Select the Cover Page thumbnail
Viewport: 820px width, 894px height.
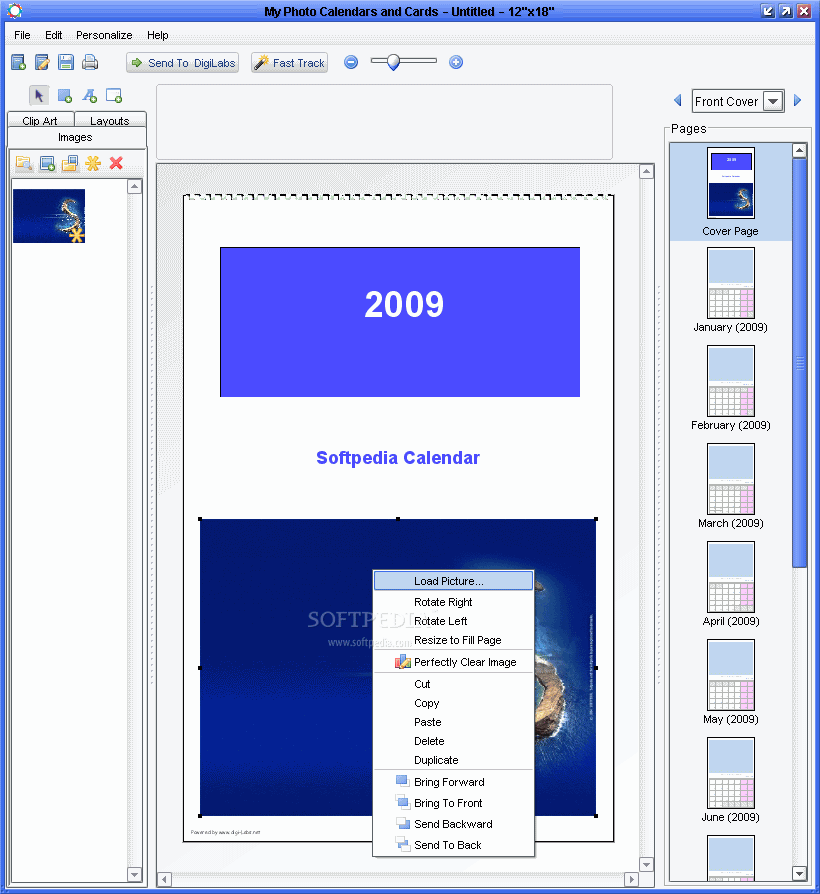point(730,183)
